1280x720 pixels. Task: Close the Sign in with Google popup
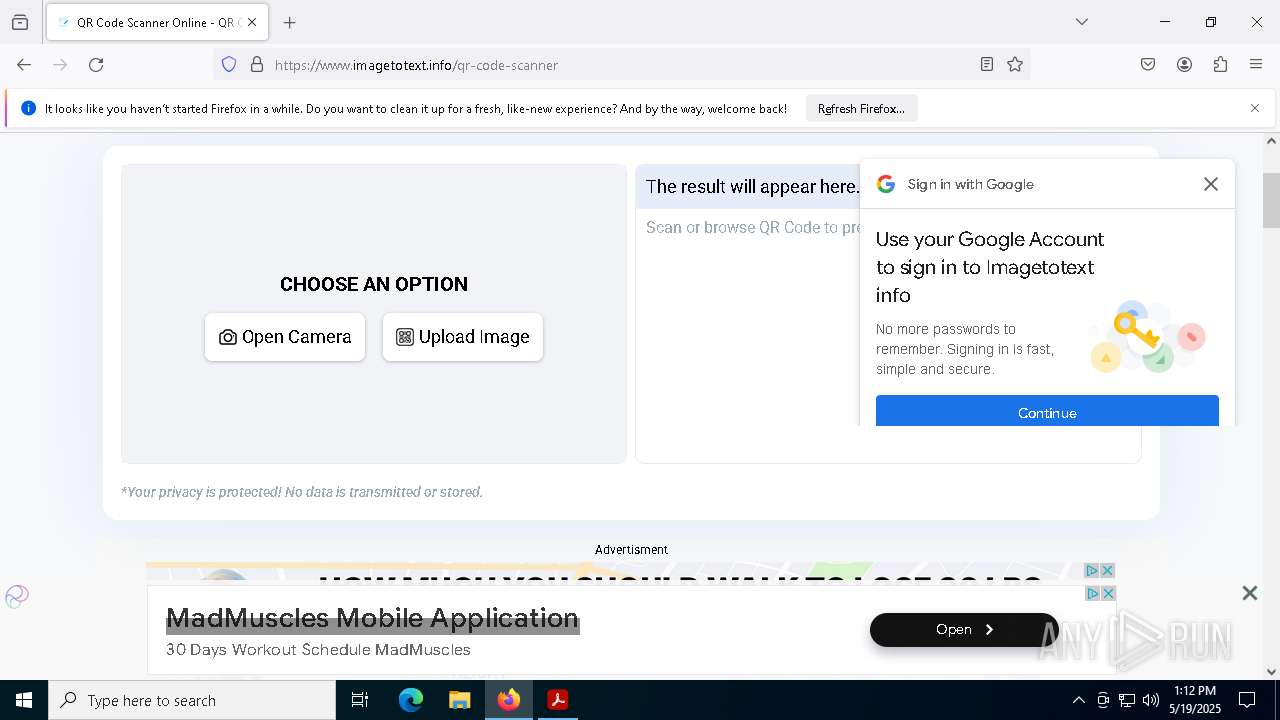pyautogui.click(x=1211, y=184)
